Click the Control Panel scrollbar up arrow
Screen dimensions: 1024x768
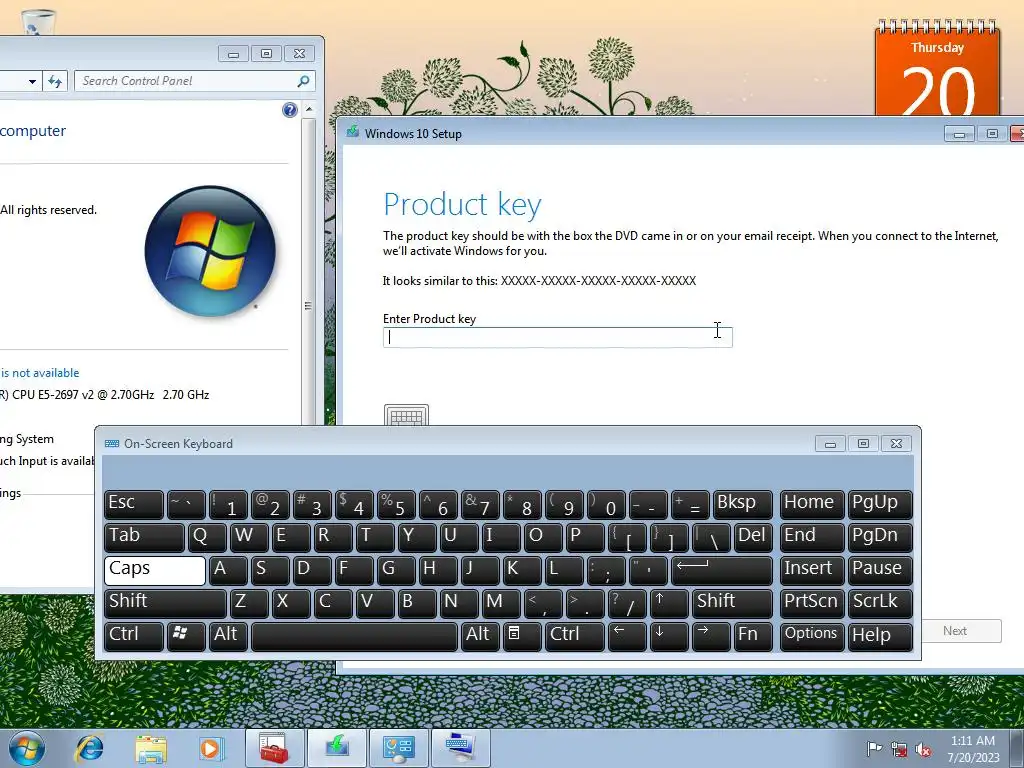309,109
